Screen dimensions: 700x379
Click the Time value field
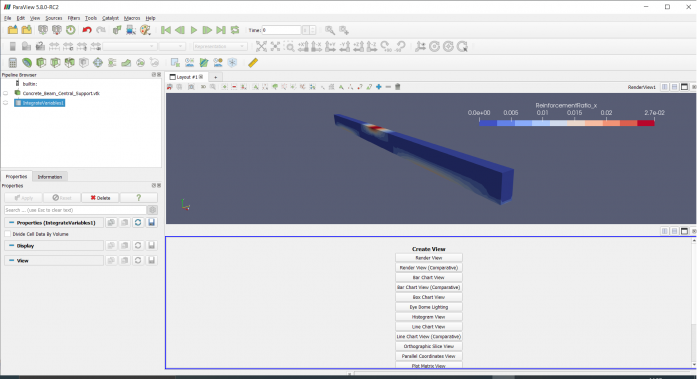[282, 30]
